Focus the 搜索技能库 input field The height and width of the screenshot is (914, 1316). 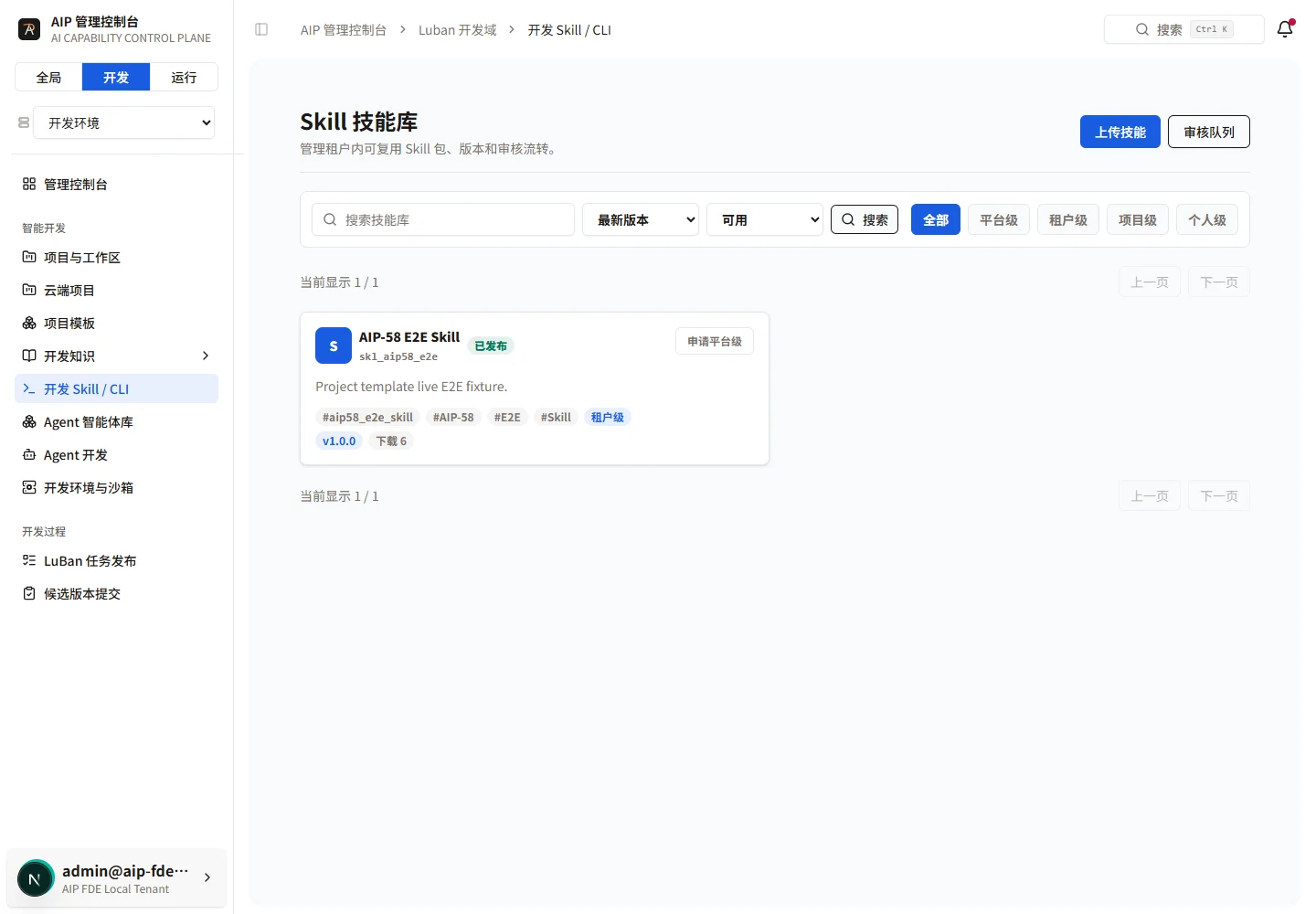[x=443, y=219]
